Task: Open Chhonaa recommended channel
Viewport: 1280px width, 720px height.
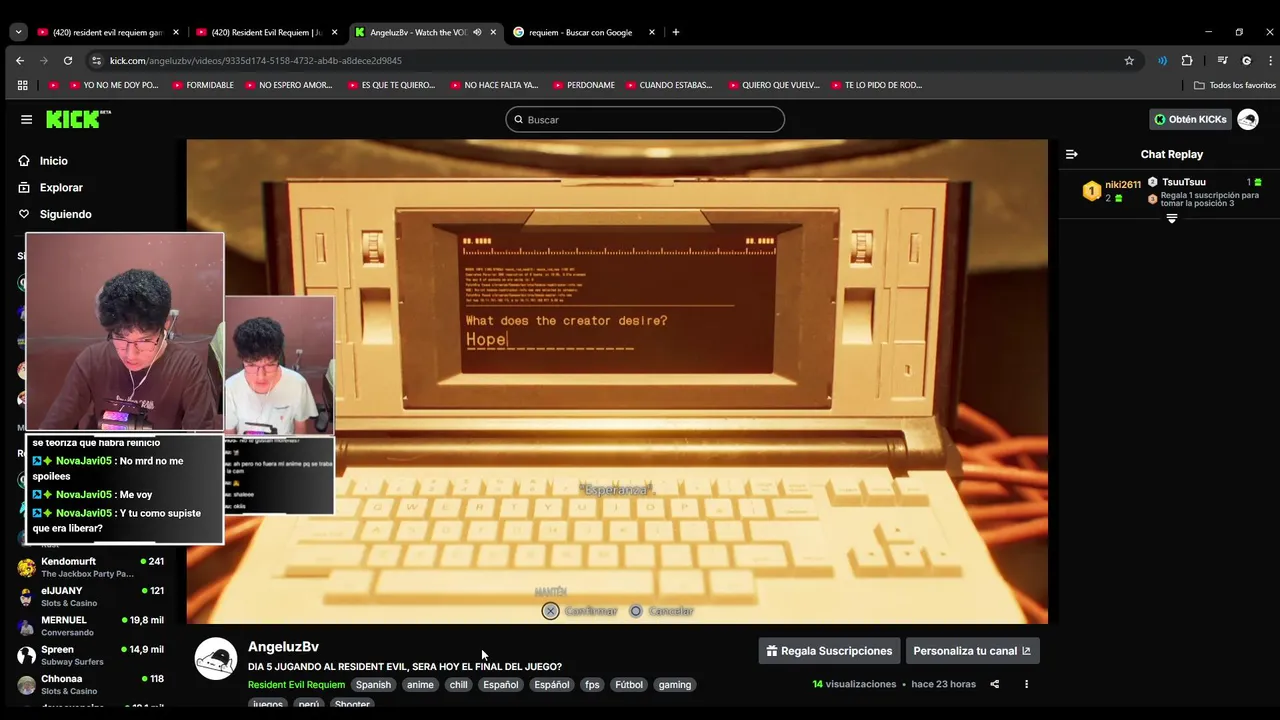Action: tap(90, 685)
